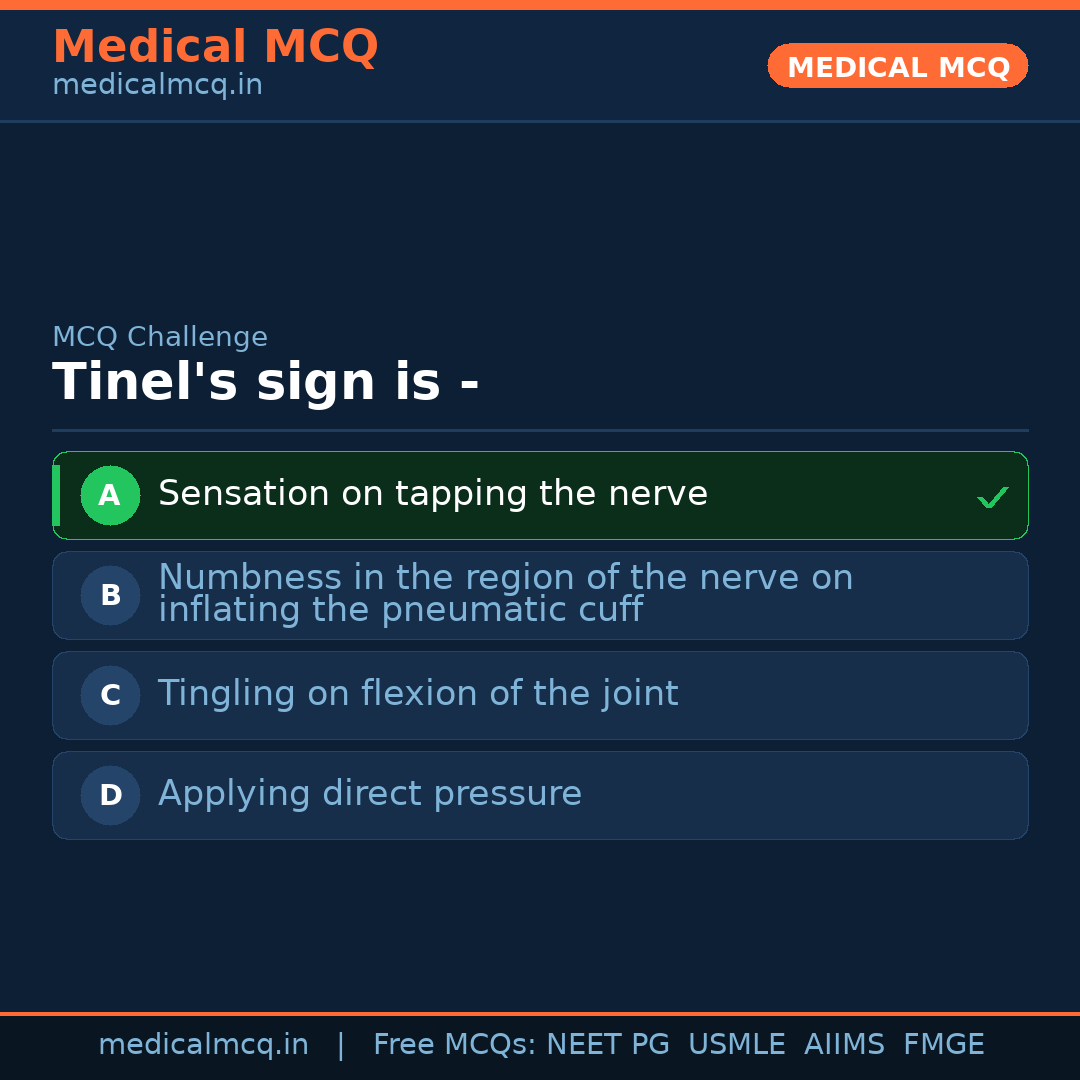Click the AIIMS footer label

844,1045
